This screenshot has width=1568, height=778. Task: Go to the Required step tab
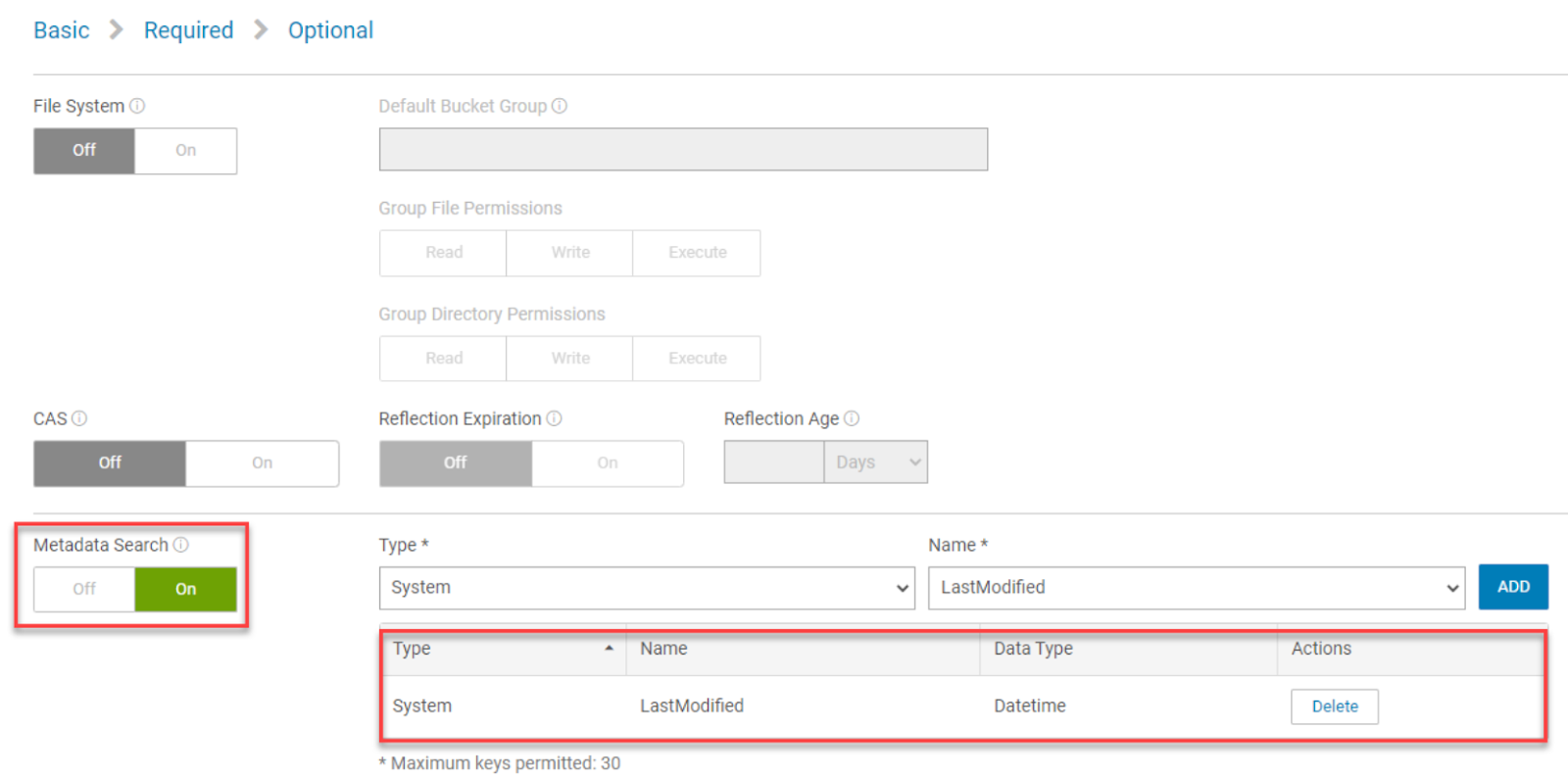pos(188,30)
